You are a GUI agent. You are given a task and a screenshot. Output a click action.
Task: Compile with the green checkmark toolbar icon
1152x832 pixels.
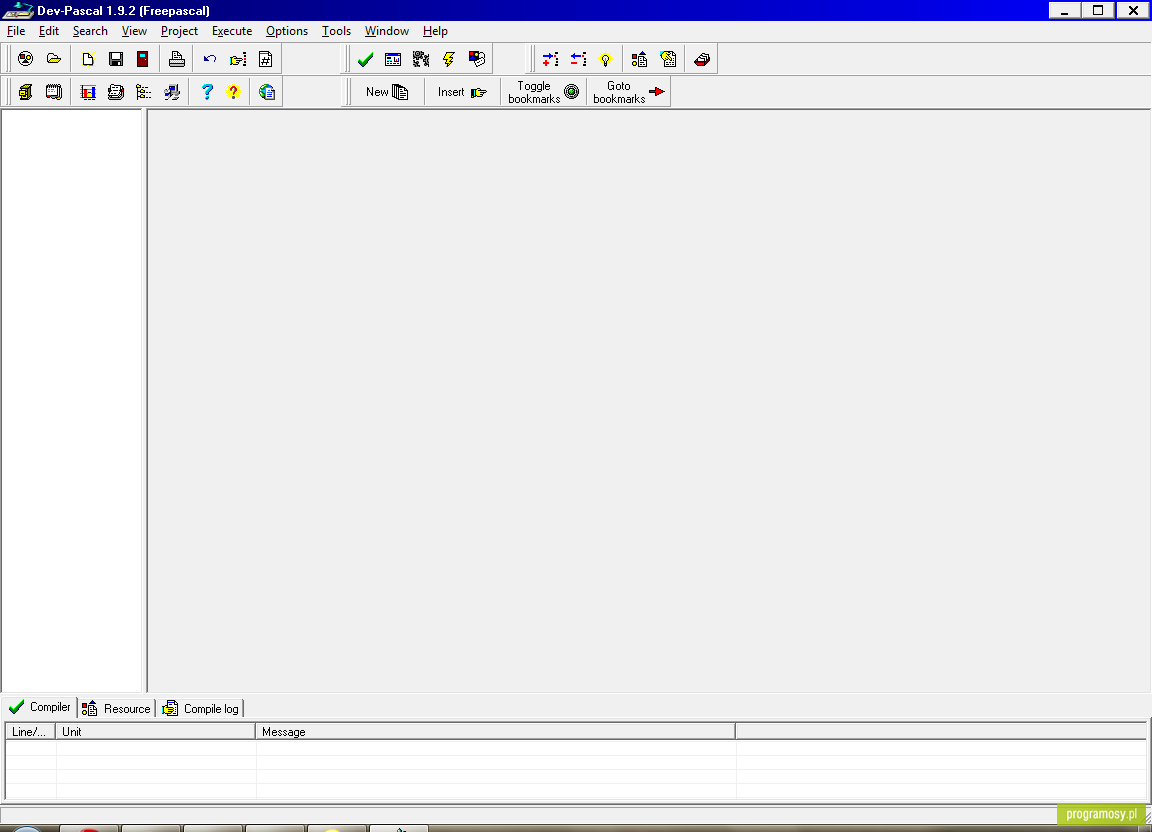(x=365, y=59)
